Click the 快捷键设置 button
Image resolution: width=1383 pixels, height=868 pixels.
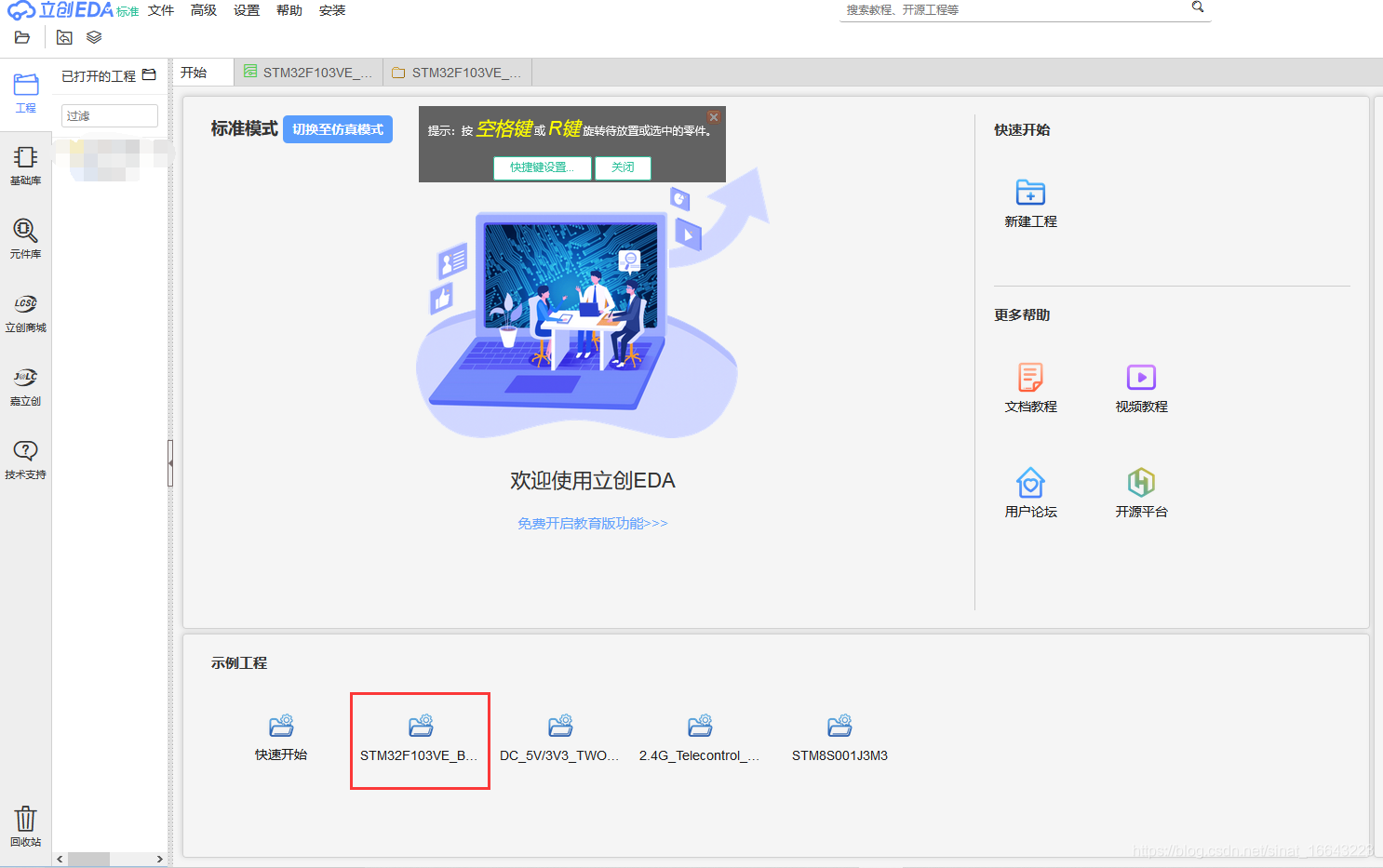point(542,167)
